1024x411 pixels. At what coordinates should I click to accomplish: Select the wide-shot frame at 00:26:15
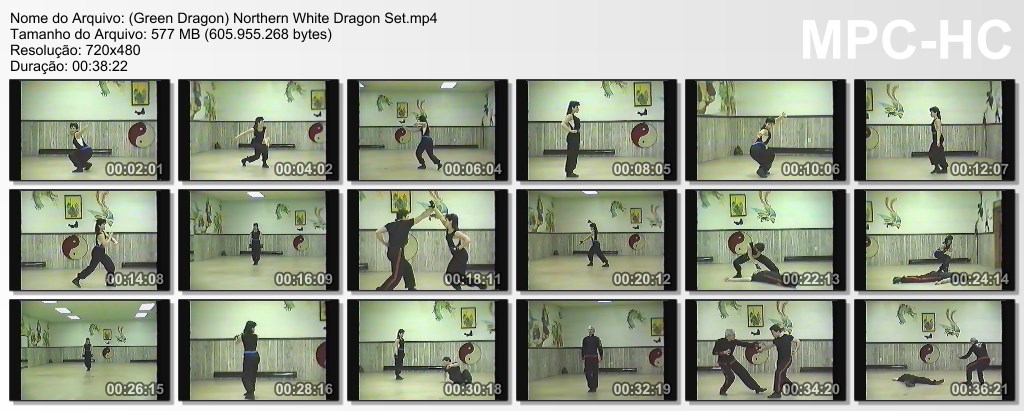click(x=89, y=350)
